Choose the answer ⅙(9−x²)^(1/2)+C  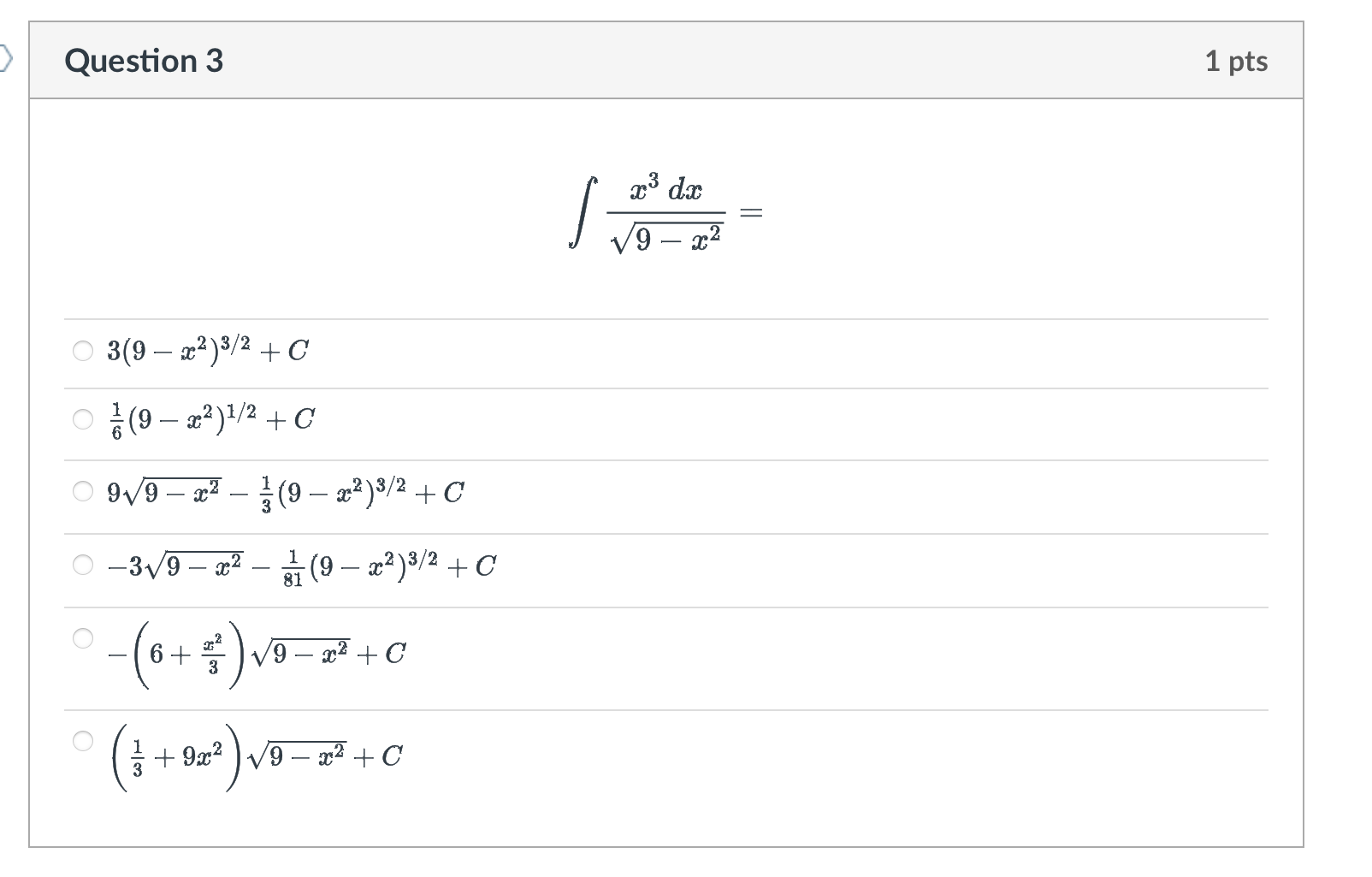pyautogui.click(x=83, y=419)
